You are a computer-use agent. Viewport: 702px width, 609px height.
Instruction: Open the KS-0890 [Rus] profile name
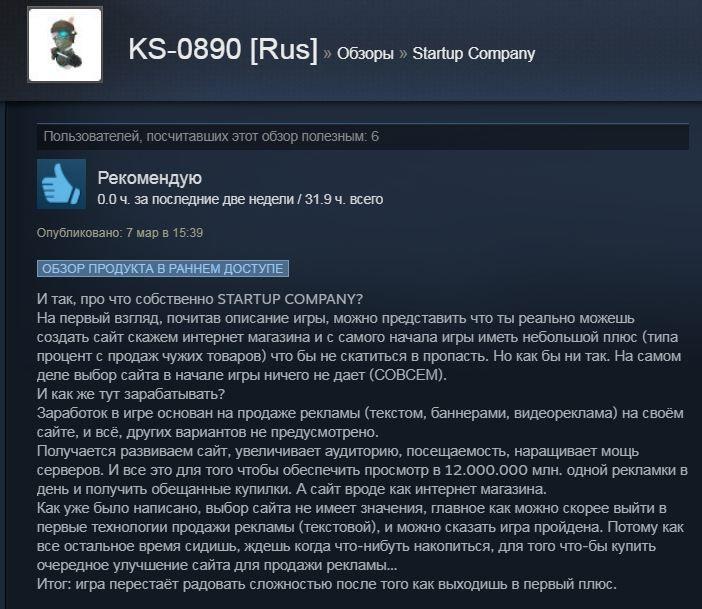[x=223, y=49]
